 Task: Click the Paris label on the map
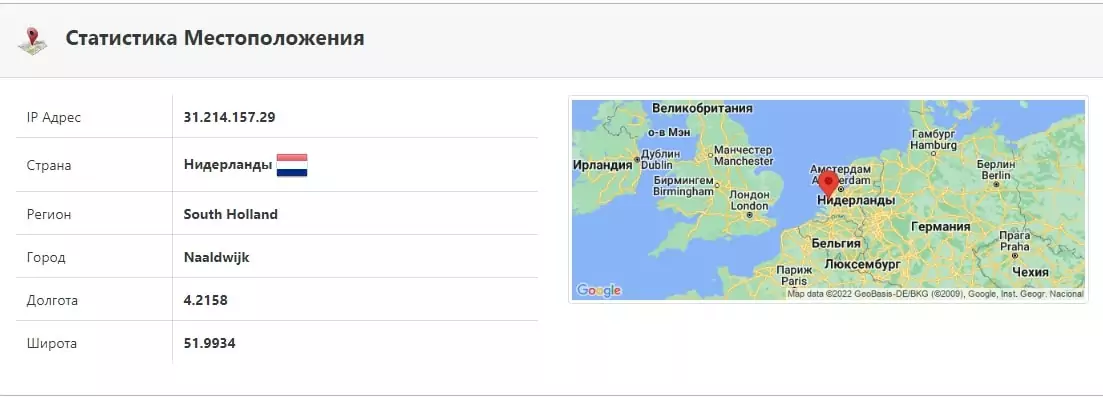(793, 275)
